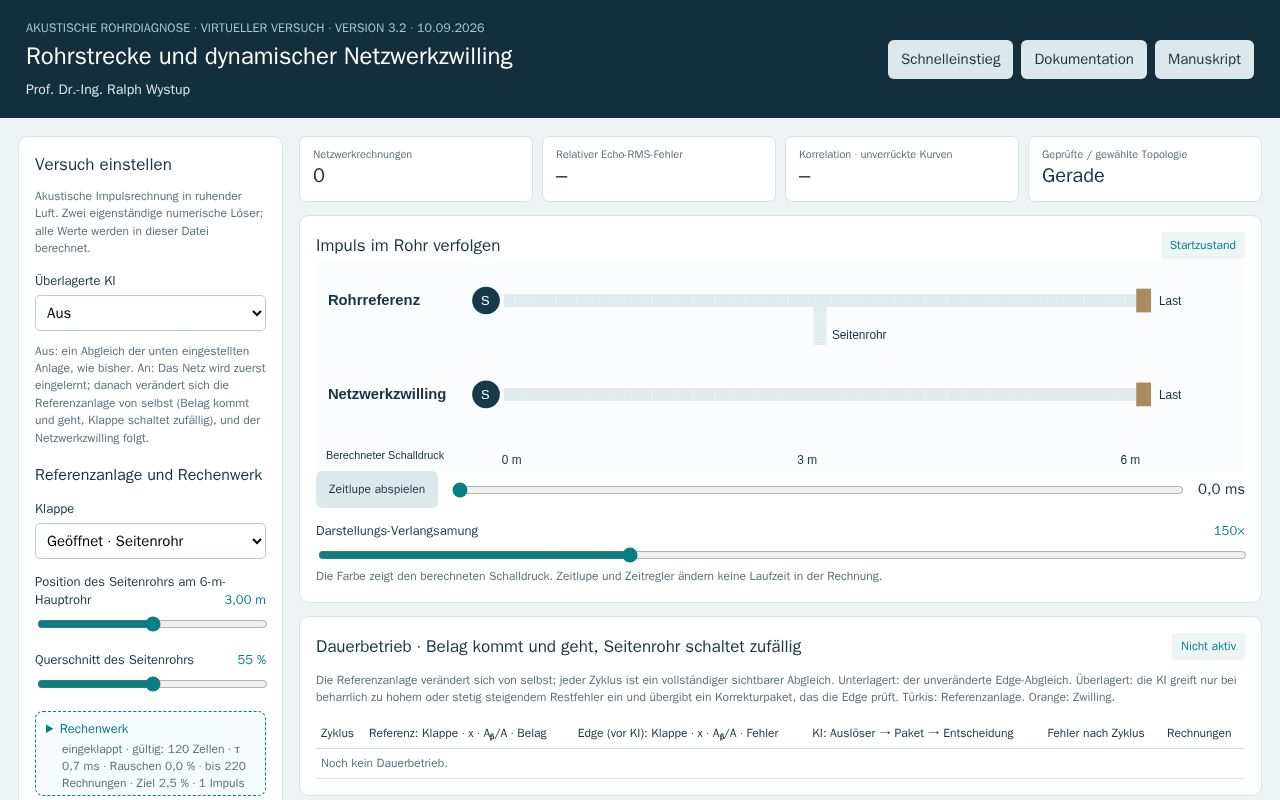Screen dimensions: 1280x800
Task: Adjust the Seitenrohr position slider
Action: (152, 624)
